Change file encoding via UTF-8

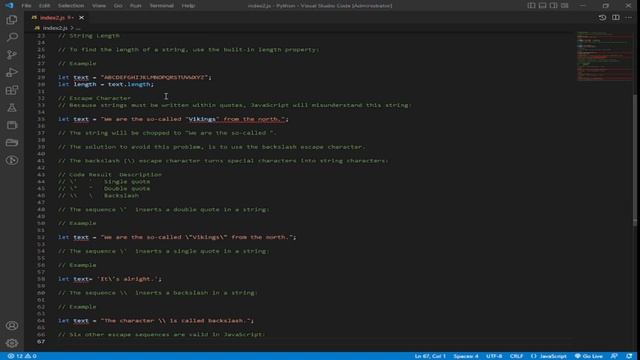tap(494, 356)
